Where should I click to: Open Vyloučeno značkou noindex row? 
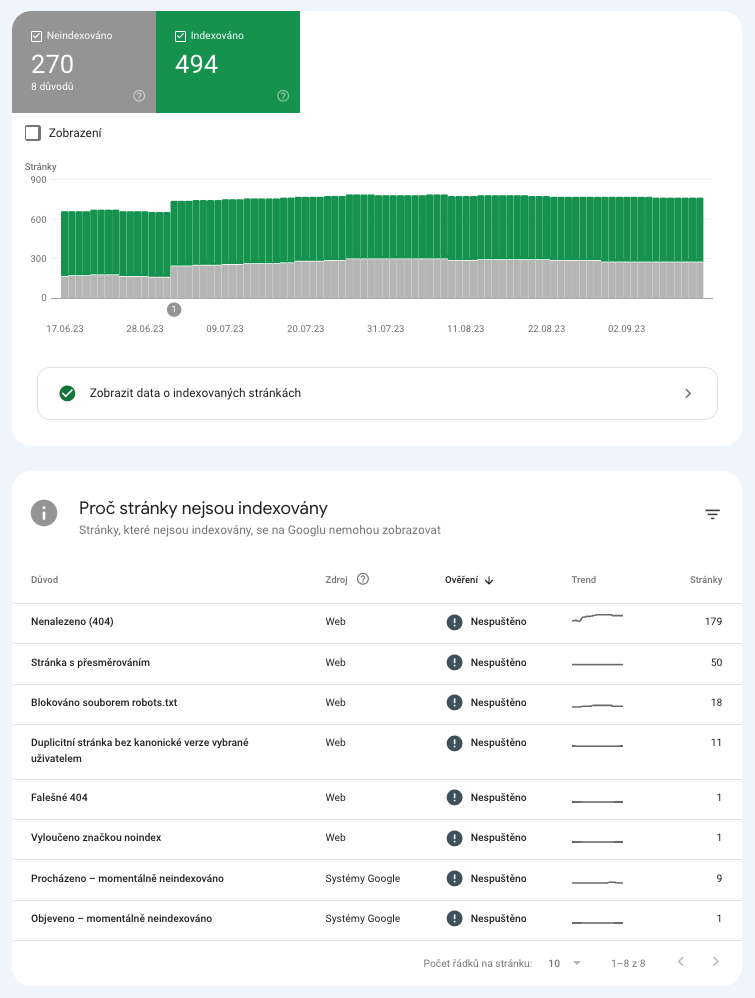click(x=377, y=838)
